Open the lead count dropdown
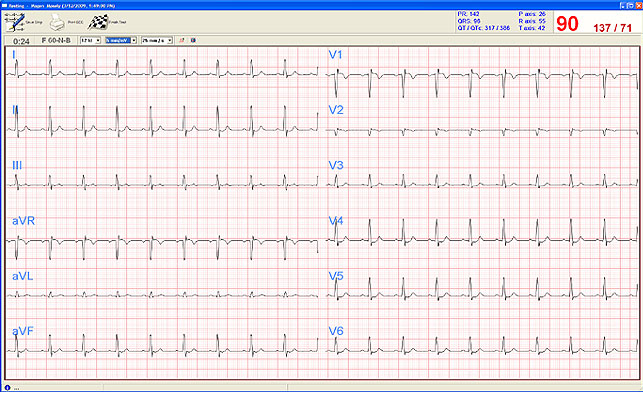643x394 pixels. (90, 41)
